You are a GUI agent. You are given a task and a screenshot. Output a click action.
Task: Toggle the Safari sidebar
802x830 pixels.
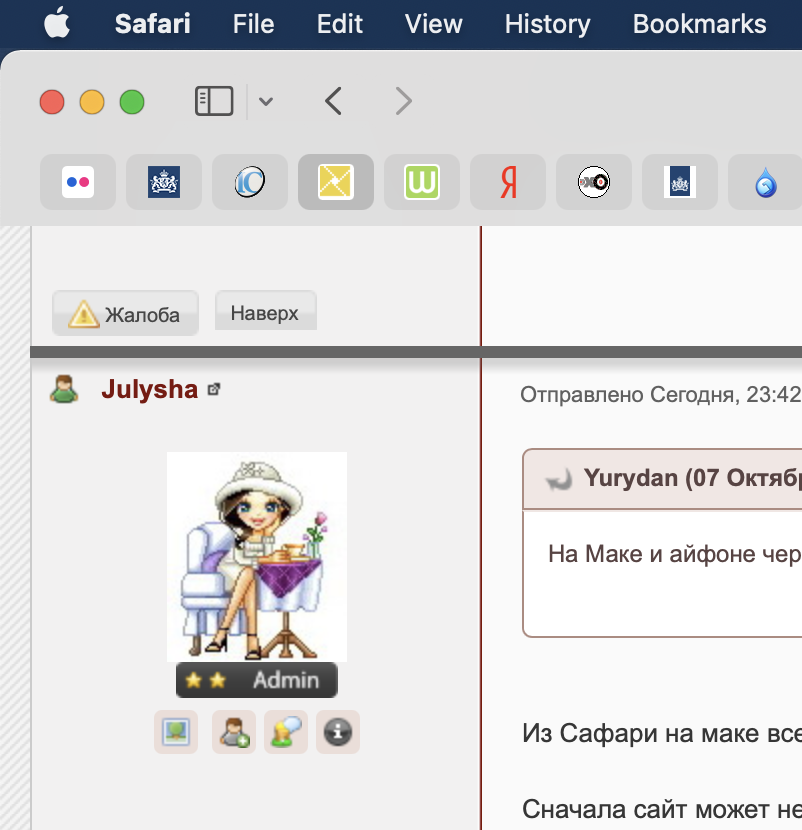[x=214, y=101]
